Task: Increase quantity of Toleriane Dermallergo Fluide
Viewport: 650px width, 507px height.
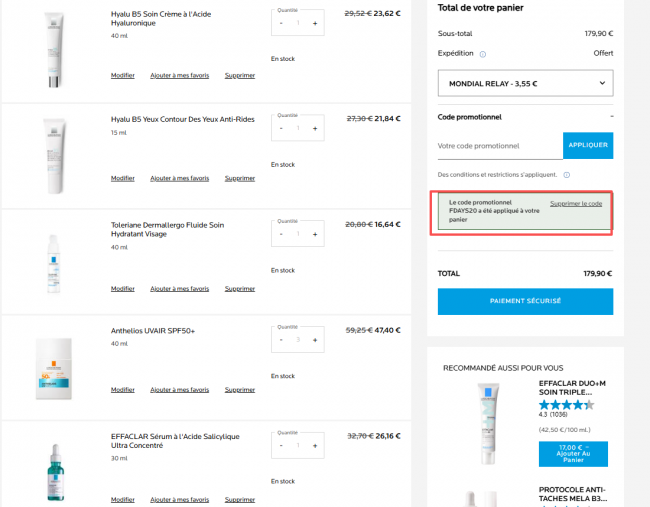Action: (315, 235)
